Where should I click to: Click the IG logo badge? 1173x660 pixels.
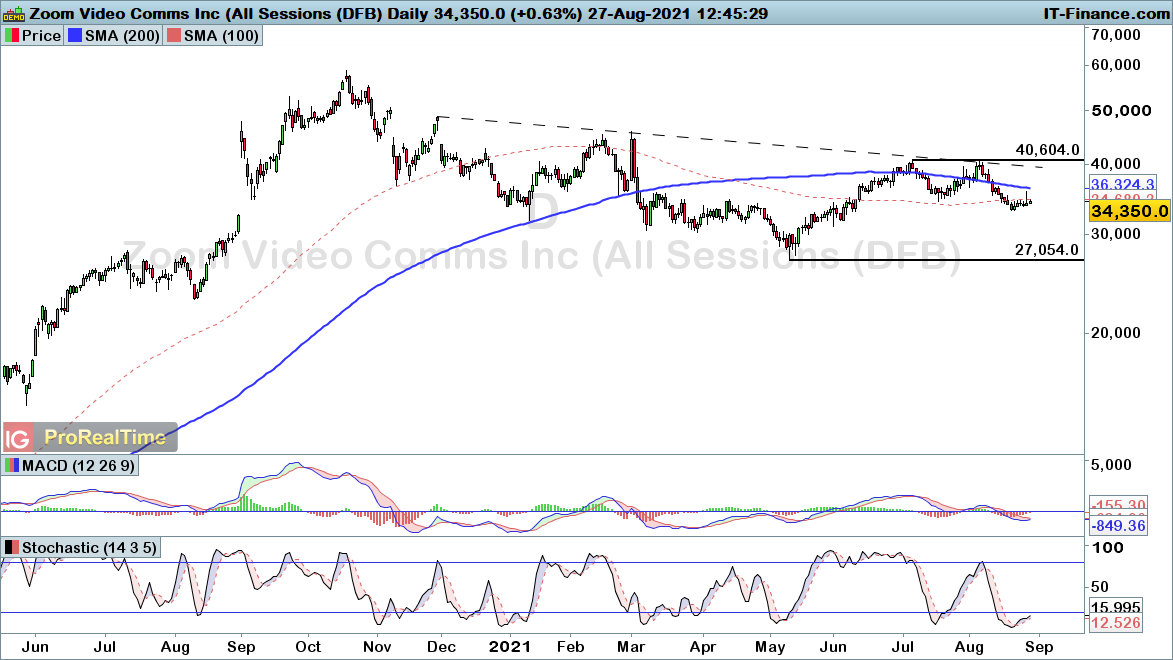pos(18,437)
